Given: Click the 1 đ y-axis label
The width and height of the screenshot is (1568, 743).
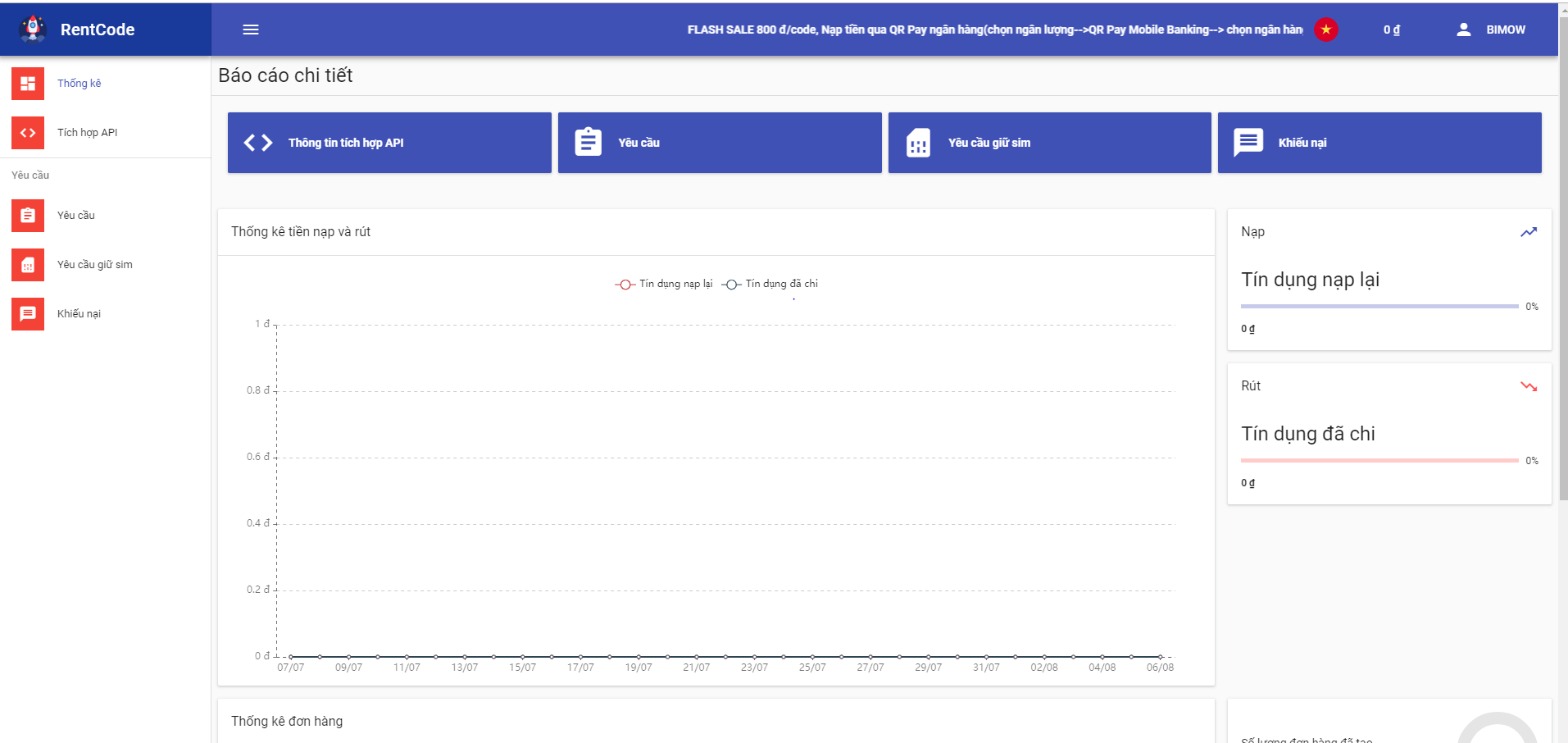Looking at the screenshot, I should [262, 324].
